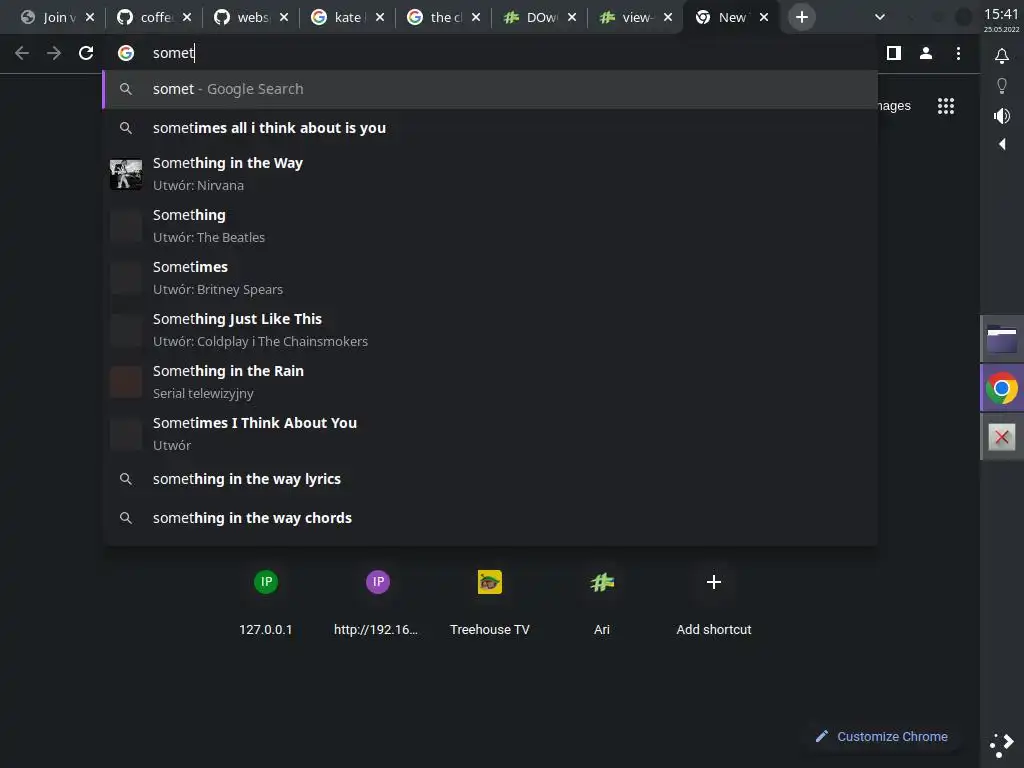Open the profile avatar menu
This screenshot has width=1024, height=768.
925,53
